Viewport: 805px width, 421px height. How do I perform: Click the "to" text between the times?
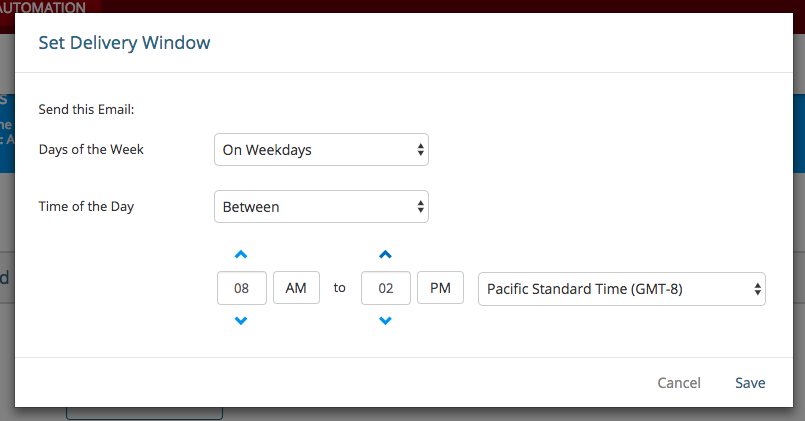tap(339, 288)
